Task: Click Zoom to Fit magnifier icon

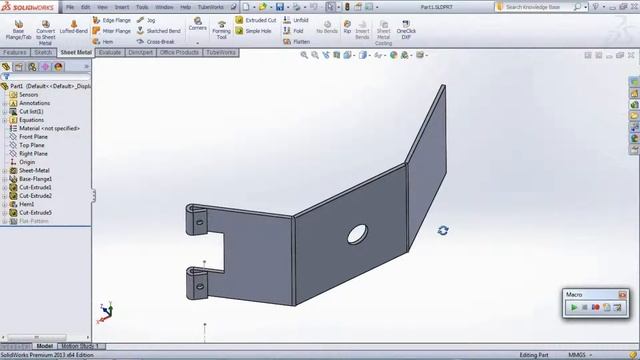Action: [304, 55]
